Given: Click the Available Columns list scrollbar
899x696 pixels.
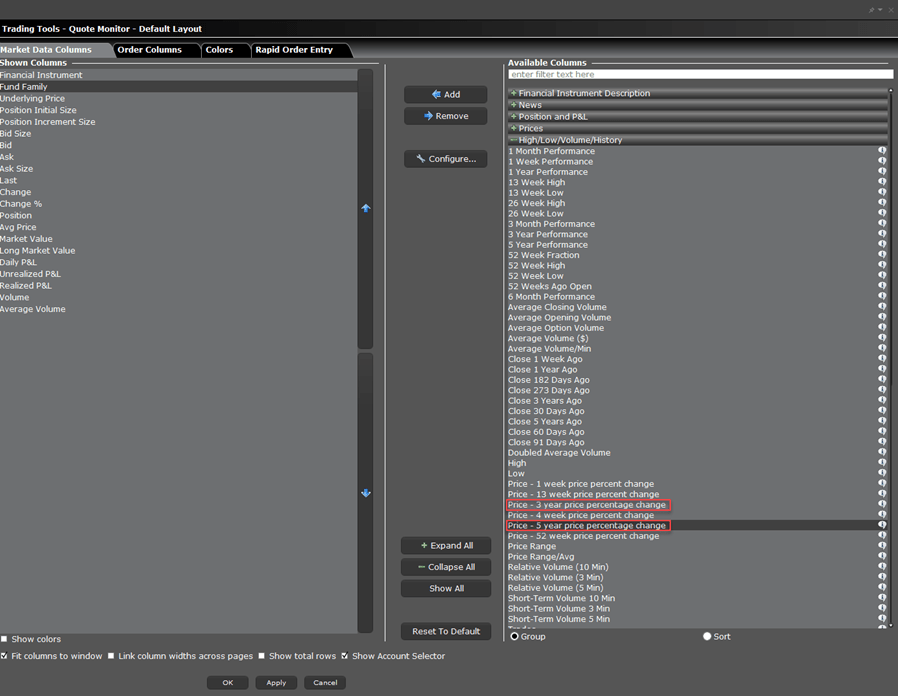Looking at the screenshot, I should coord(893,350).
